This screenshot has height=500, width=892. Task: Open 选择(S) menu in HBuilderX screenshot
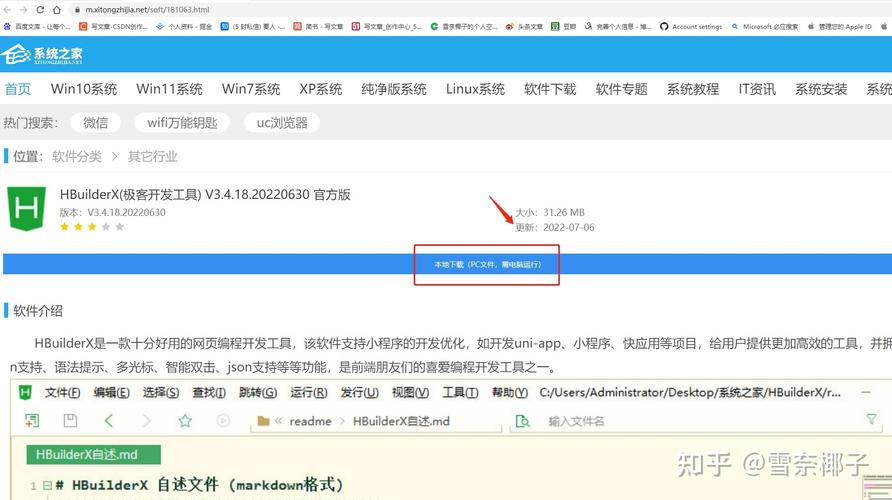(x=161, y=392)
